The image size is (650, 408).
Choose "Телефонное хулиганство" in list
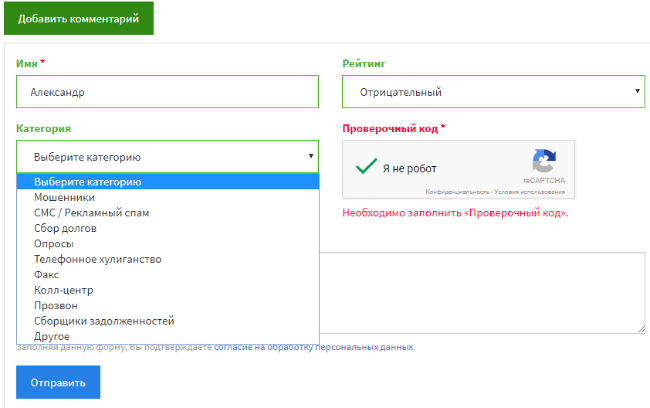[x=97, y=259]
